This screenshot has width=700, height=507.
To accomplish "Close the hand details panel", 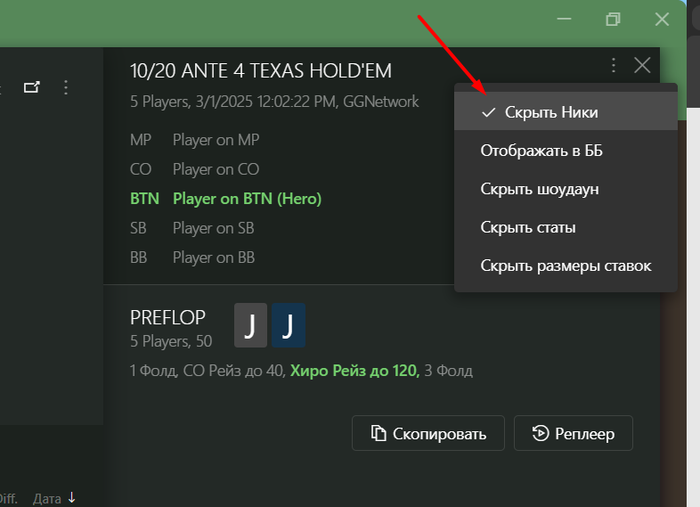I will pyautogui.click(x=642, y=66).
